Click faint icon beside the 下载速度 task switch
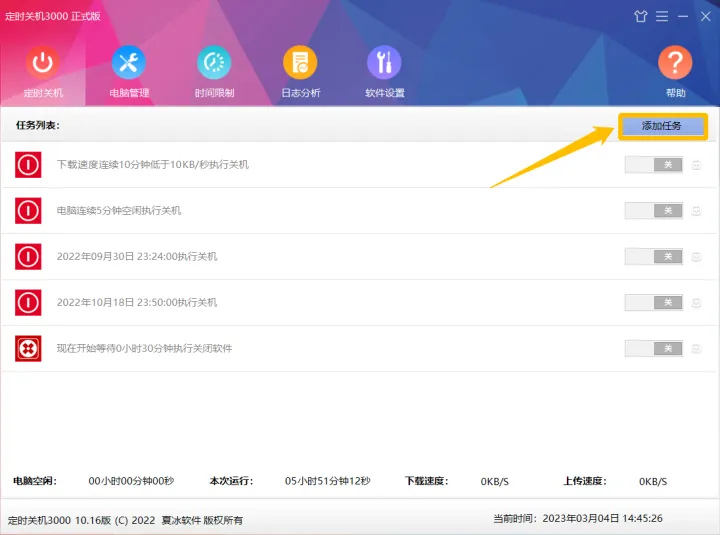Image resolution: width=720 pixels, height=535 pixels. pos(696,165)
